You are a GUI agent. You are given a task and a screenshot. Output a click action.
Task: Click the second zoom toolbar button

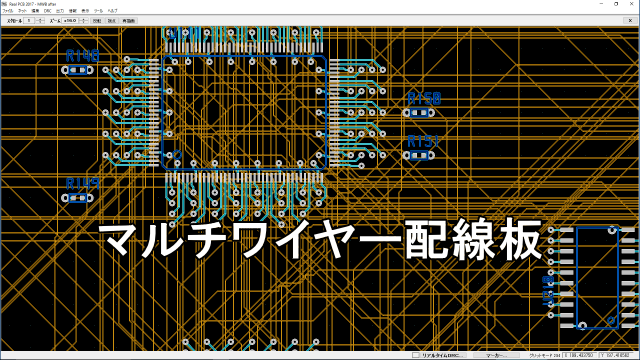tap(111, 20)
